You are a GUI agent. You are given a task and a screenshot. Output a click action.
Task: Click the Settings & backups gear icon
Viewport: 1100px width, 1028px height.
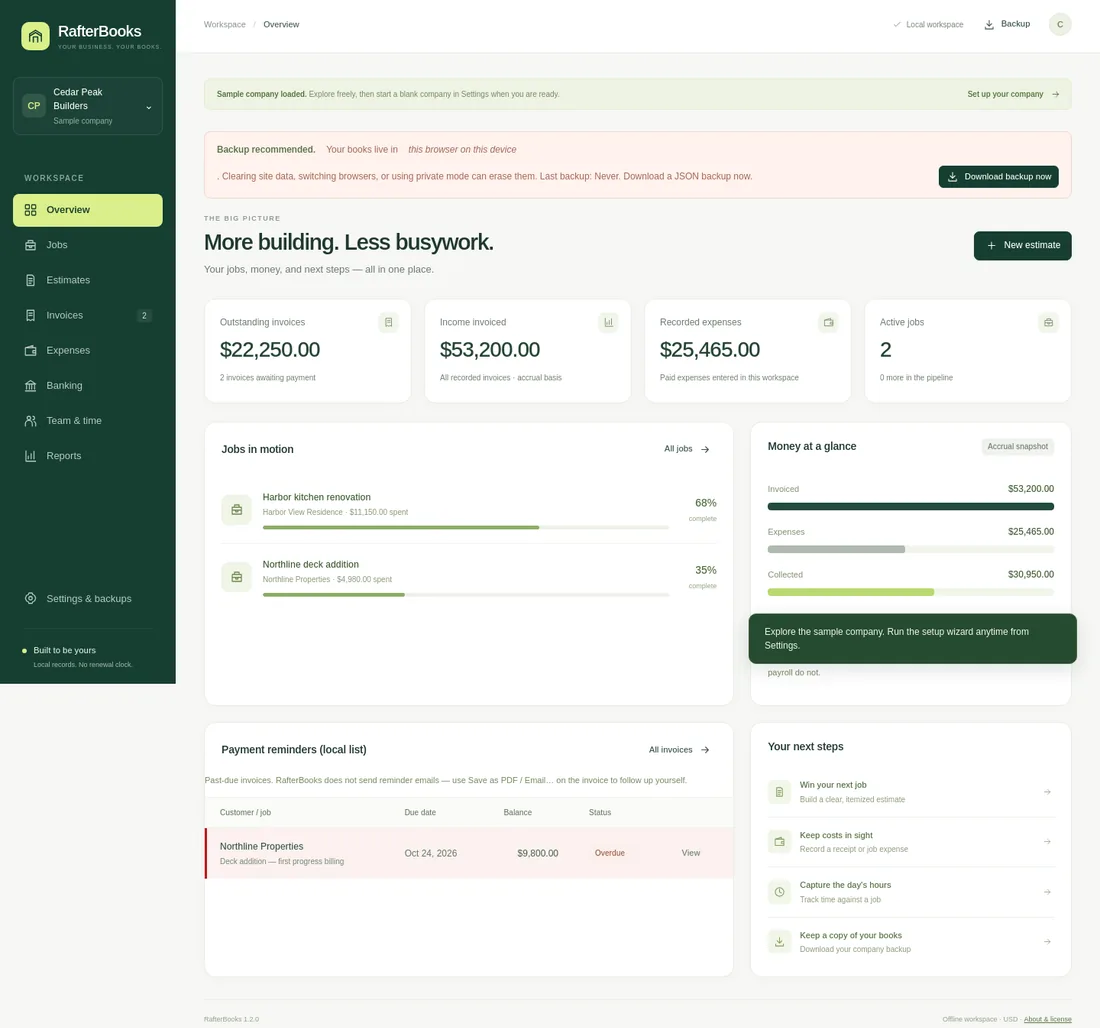pos(30,599)
